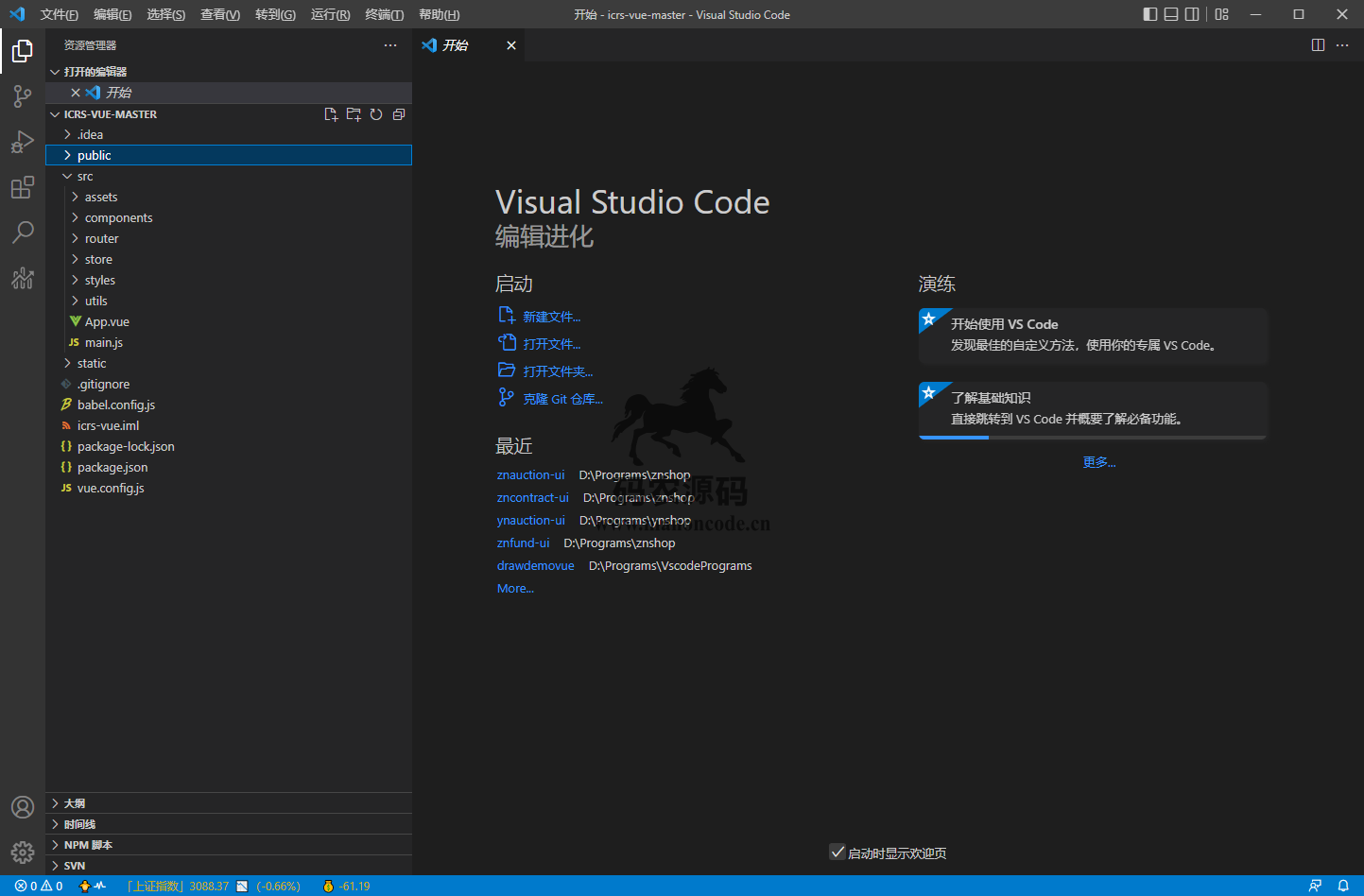Open recent project znauction-ui

tap(530, 475)
